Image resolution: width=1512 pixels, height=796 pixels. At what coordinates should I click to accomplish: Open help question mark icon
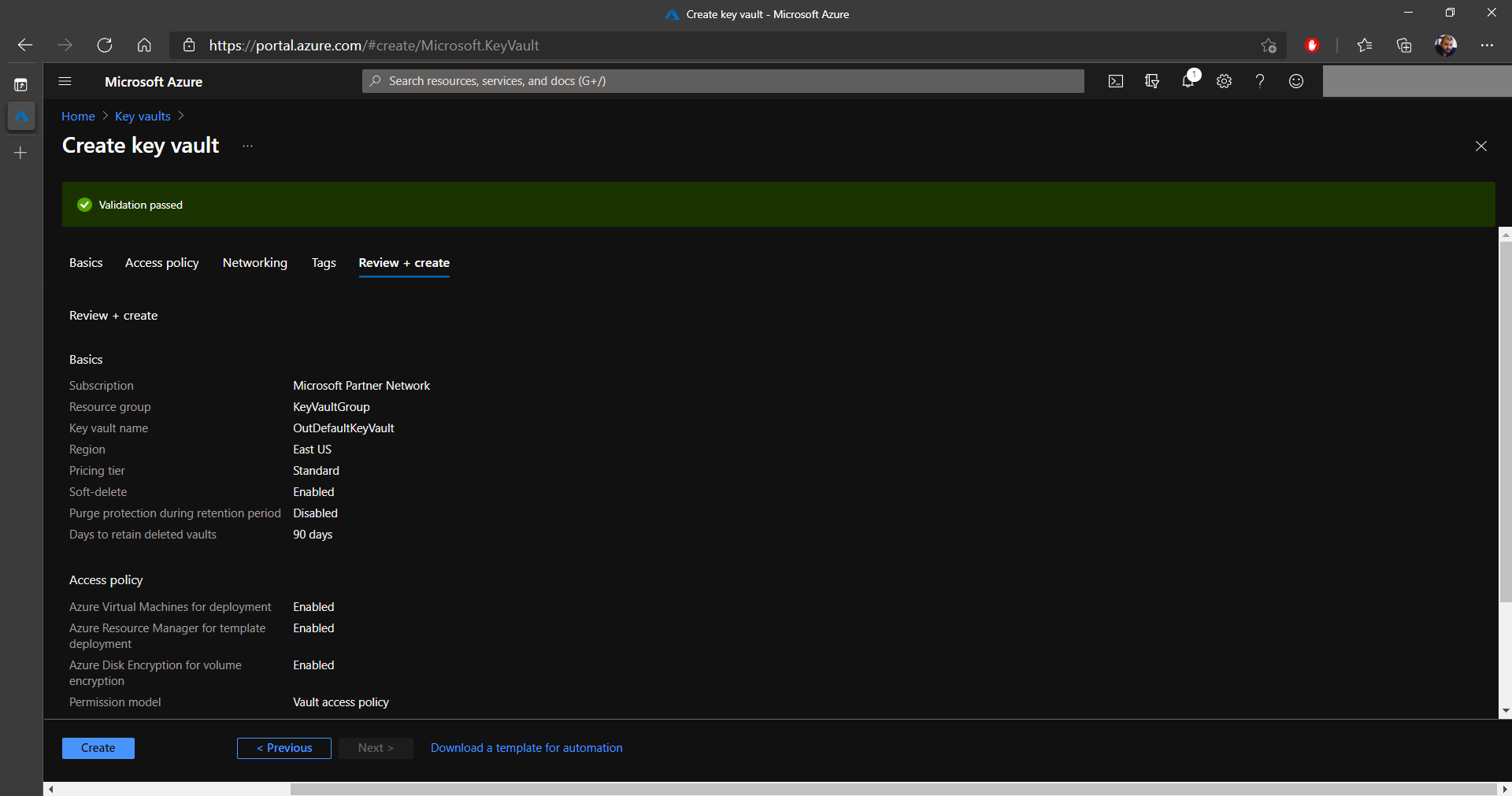pyautogui.click(x=1260, y=81)
